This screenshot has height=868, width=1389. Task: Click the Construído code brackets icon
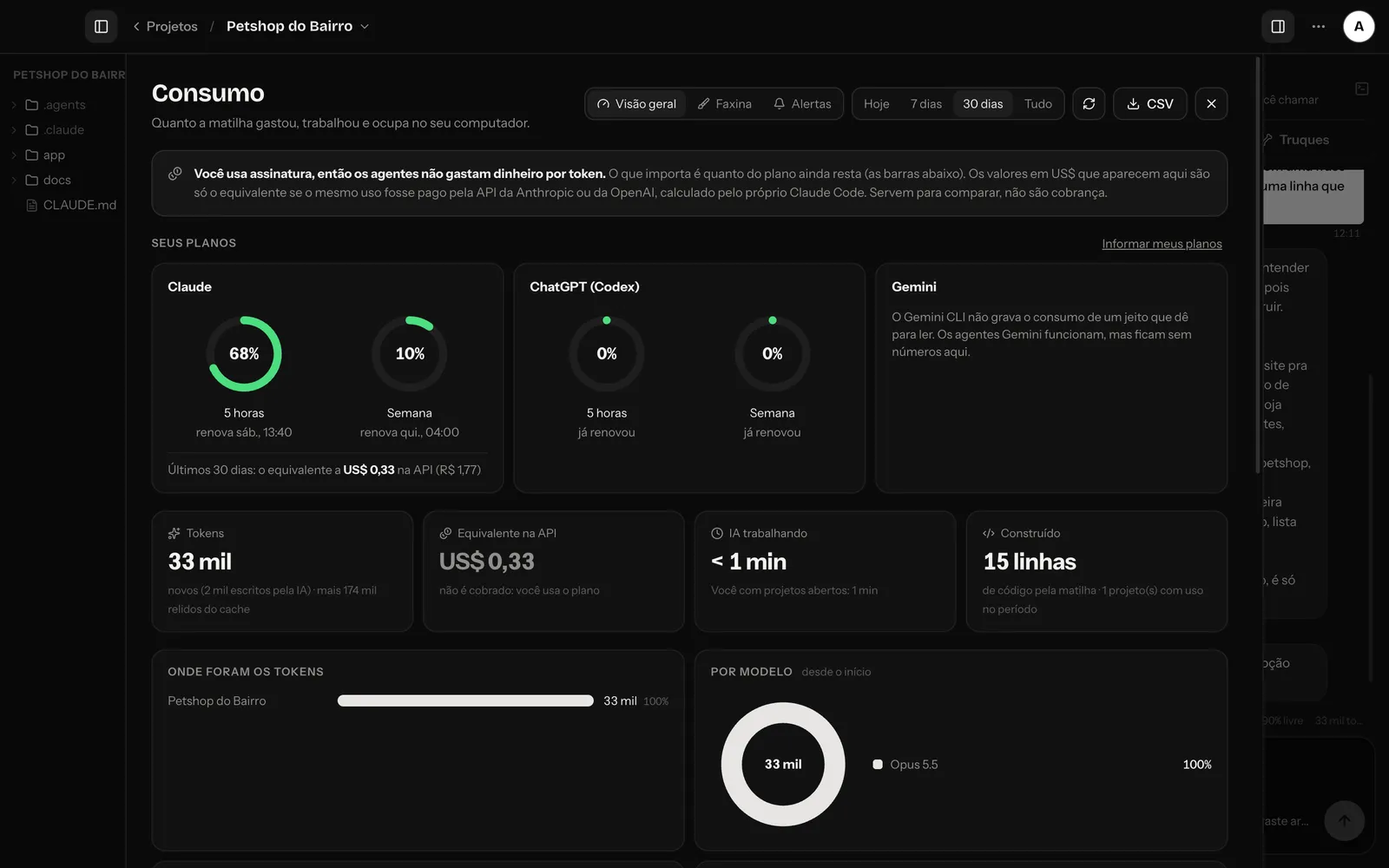click(x=989, y=533)
